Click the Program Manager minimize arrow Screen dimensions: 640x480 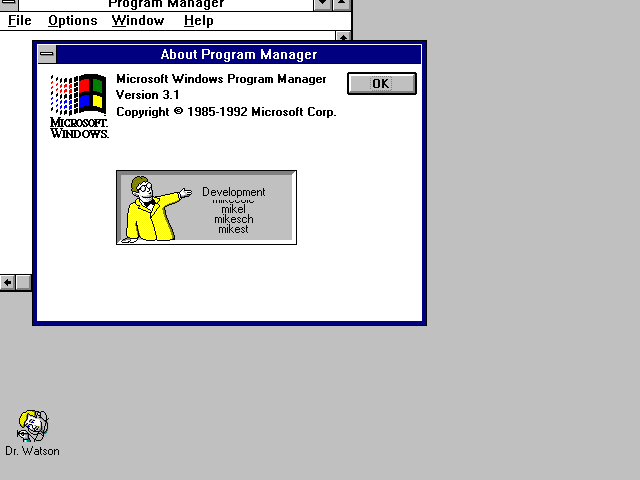click(322, 4)
